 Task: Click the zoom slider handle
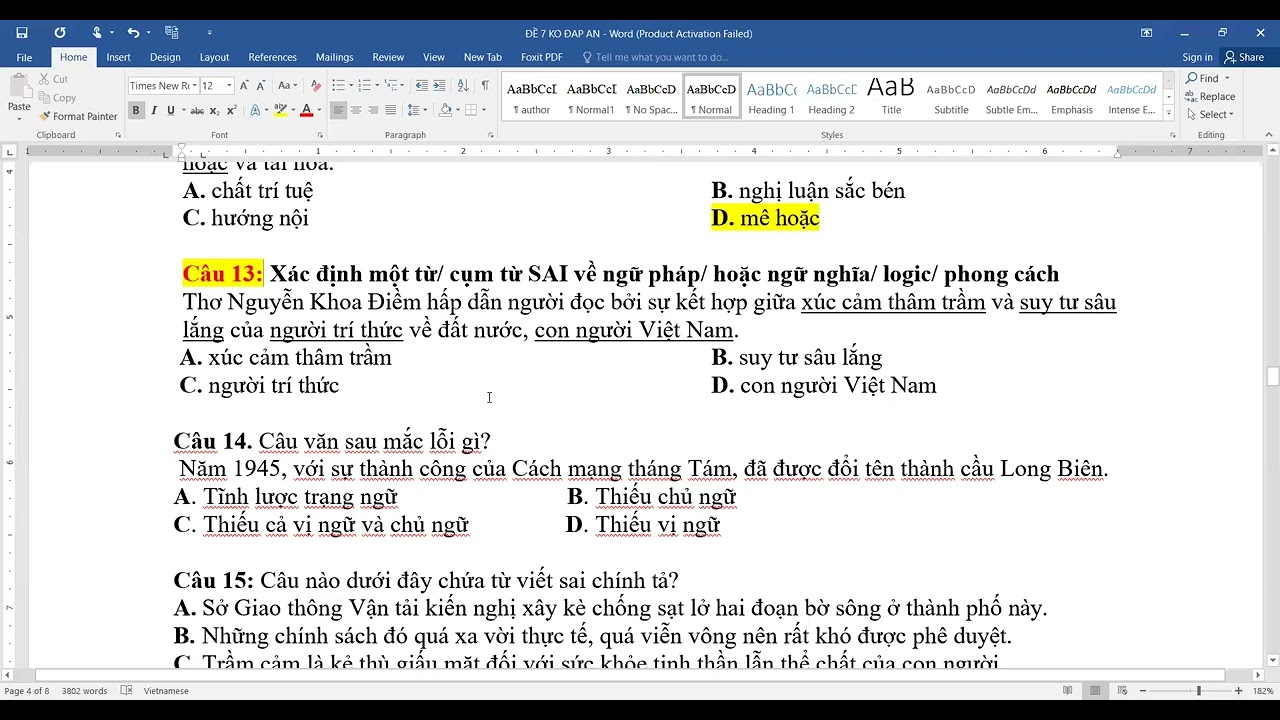1198,691
